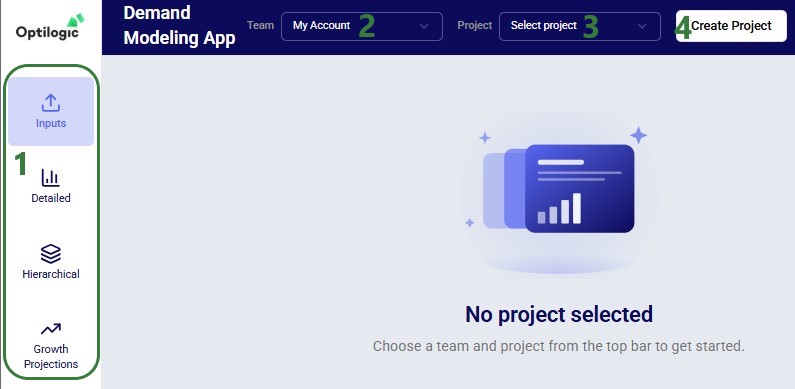Click the chevron in the Project dropdown
The image size is (795, 389).
coord(642,26)
